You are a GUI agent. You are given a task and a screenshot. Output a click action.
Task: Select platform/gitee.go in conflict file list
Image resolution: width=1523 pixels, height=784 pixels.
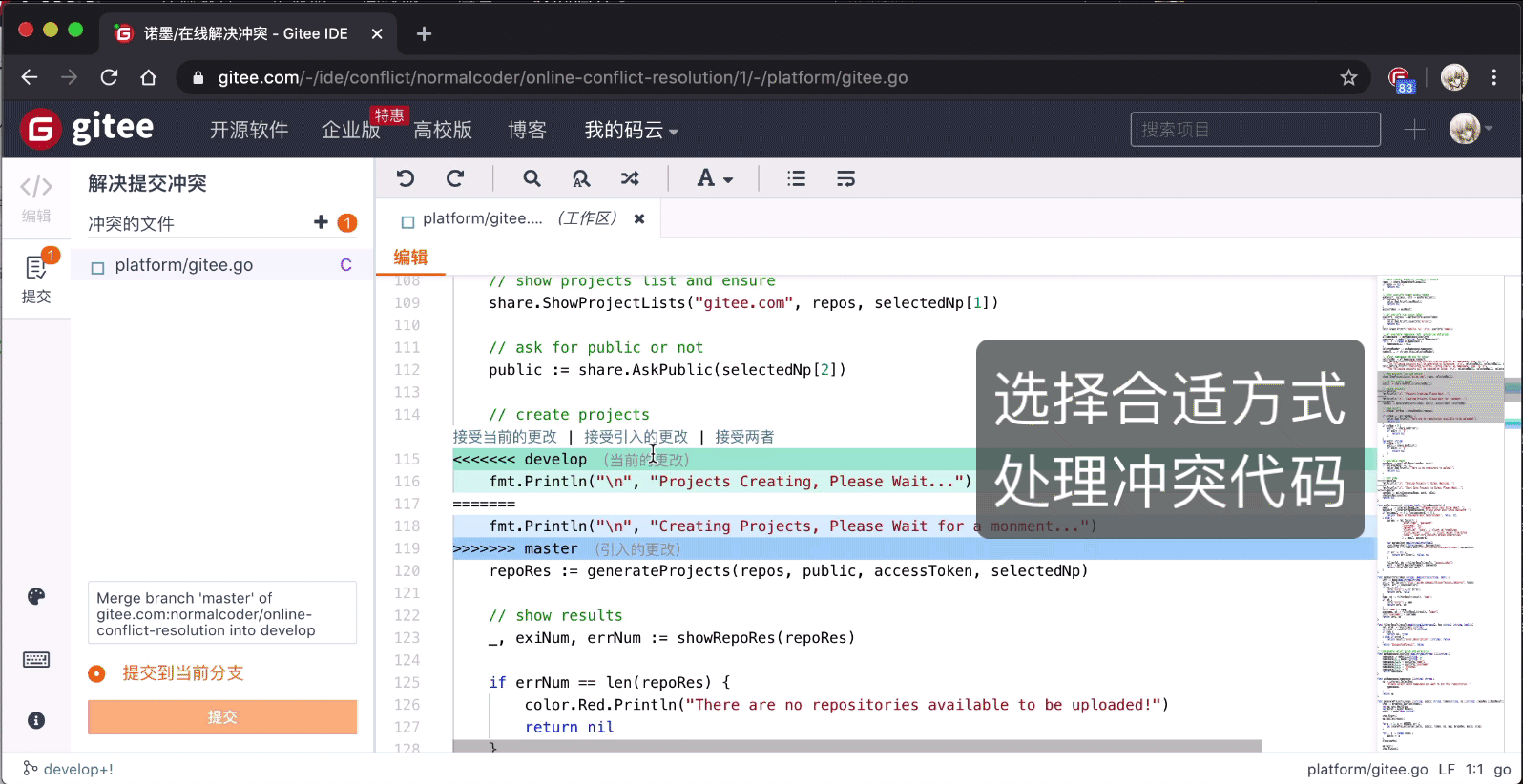pos(222,265)
